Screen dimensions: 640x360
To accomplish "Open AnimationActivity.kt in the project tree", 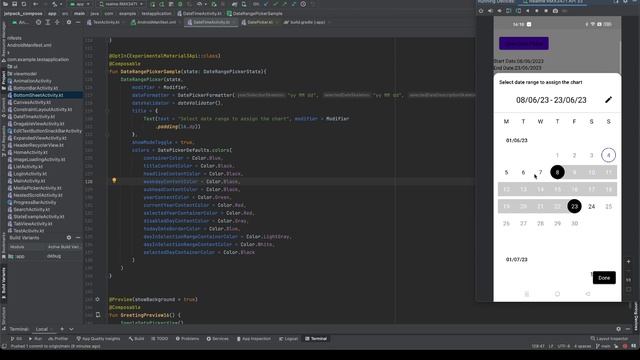I will point(32,81).
